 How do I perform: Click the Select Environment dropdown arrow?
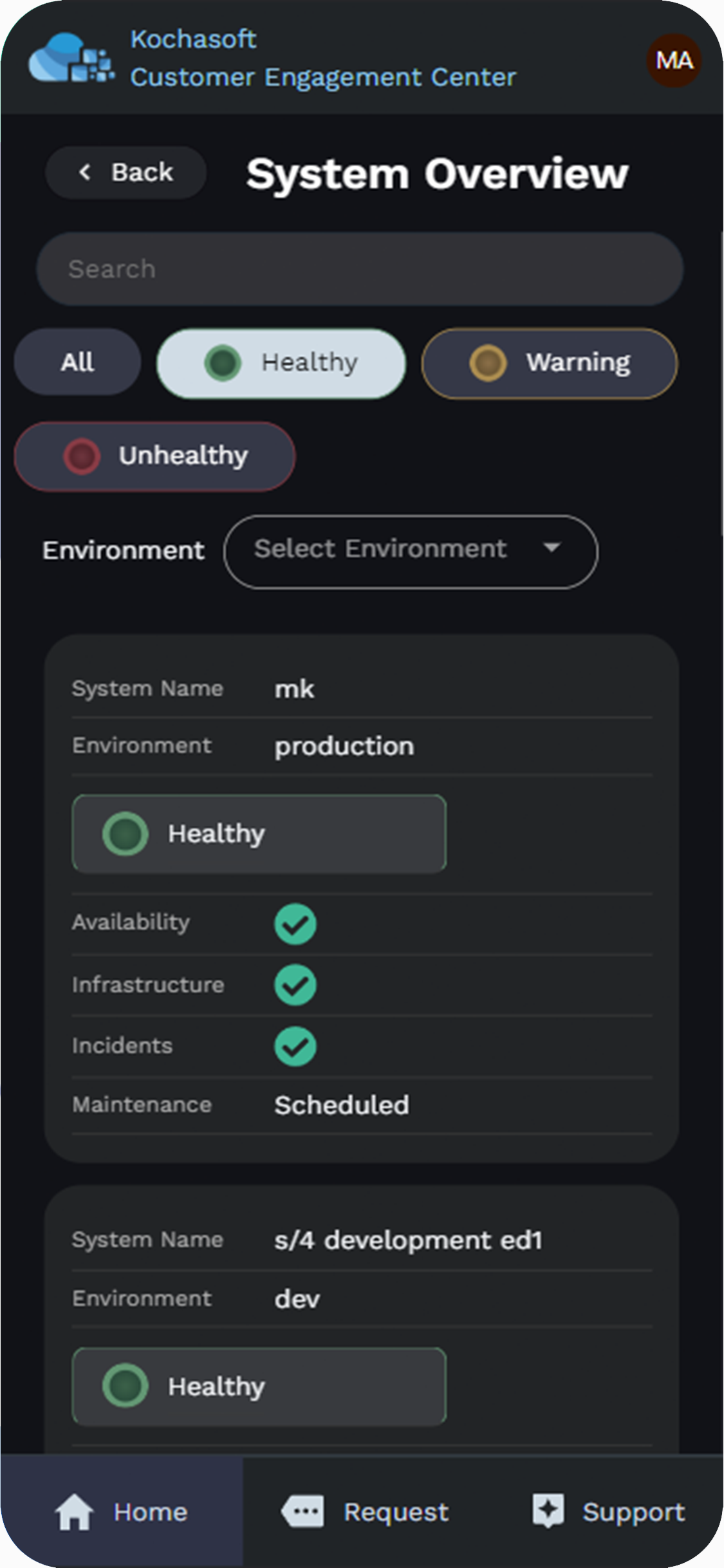[x=552, y=548]
